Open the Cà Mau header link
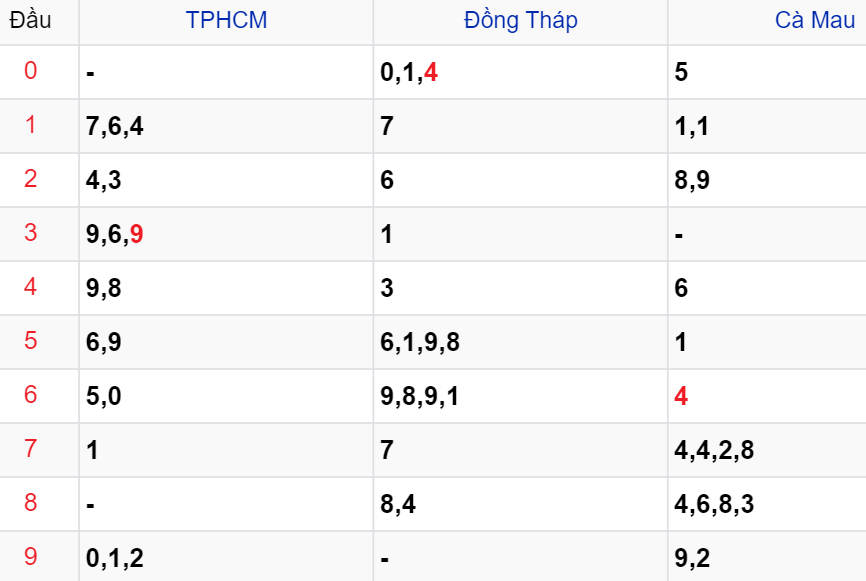This screenshot has width=866, height=581. (x=815, y=20)
